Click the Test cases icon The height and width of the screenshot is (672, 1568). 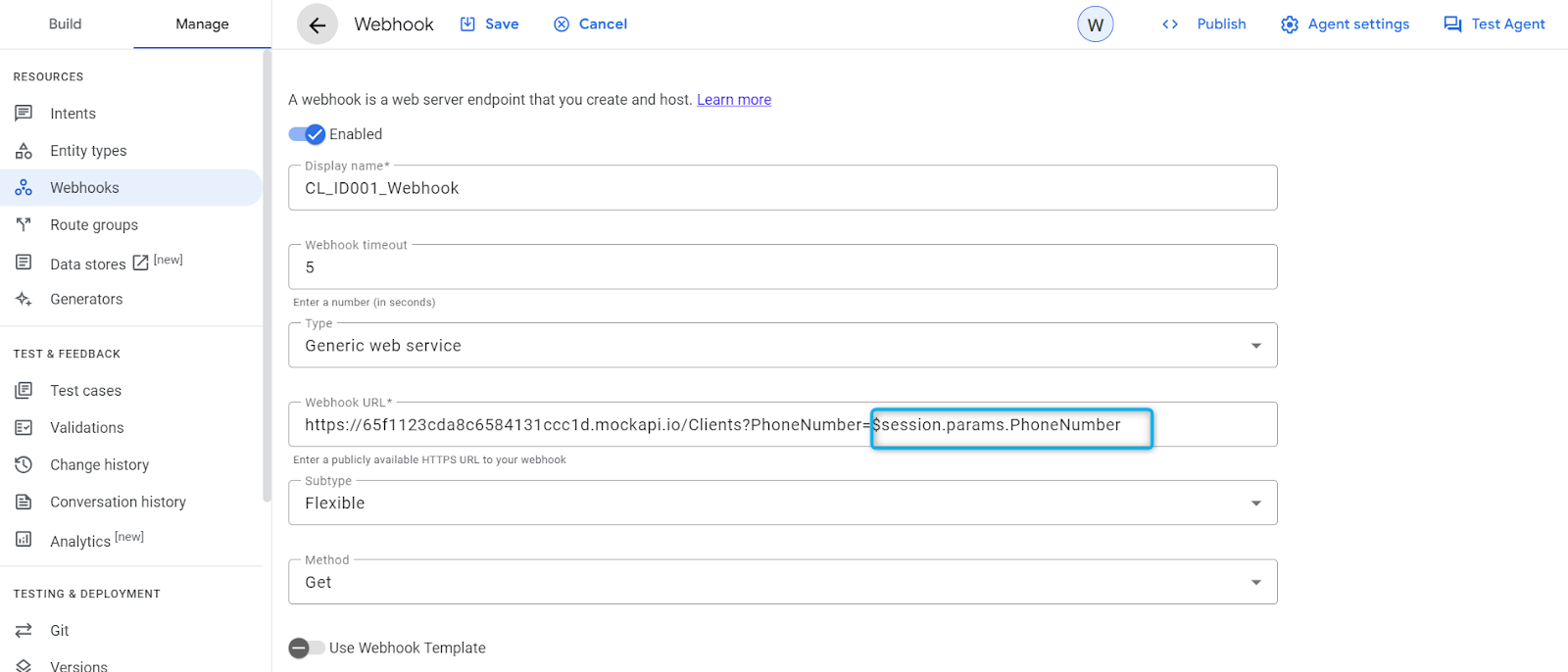[24, 391]
